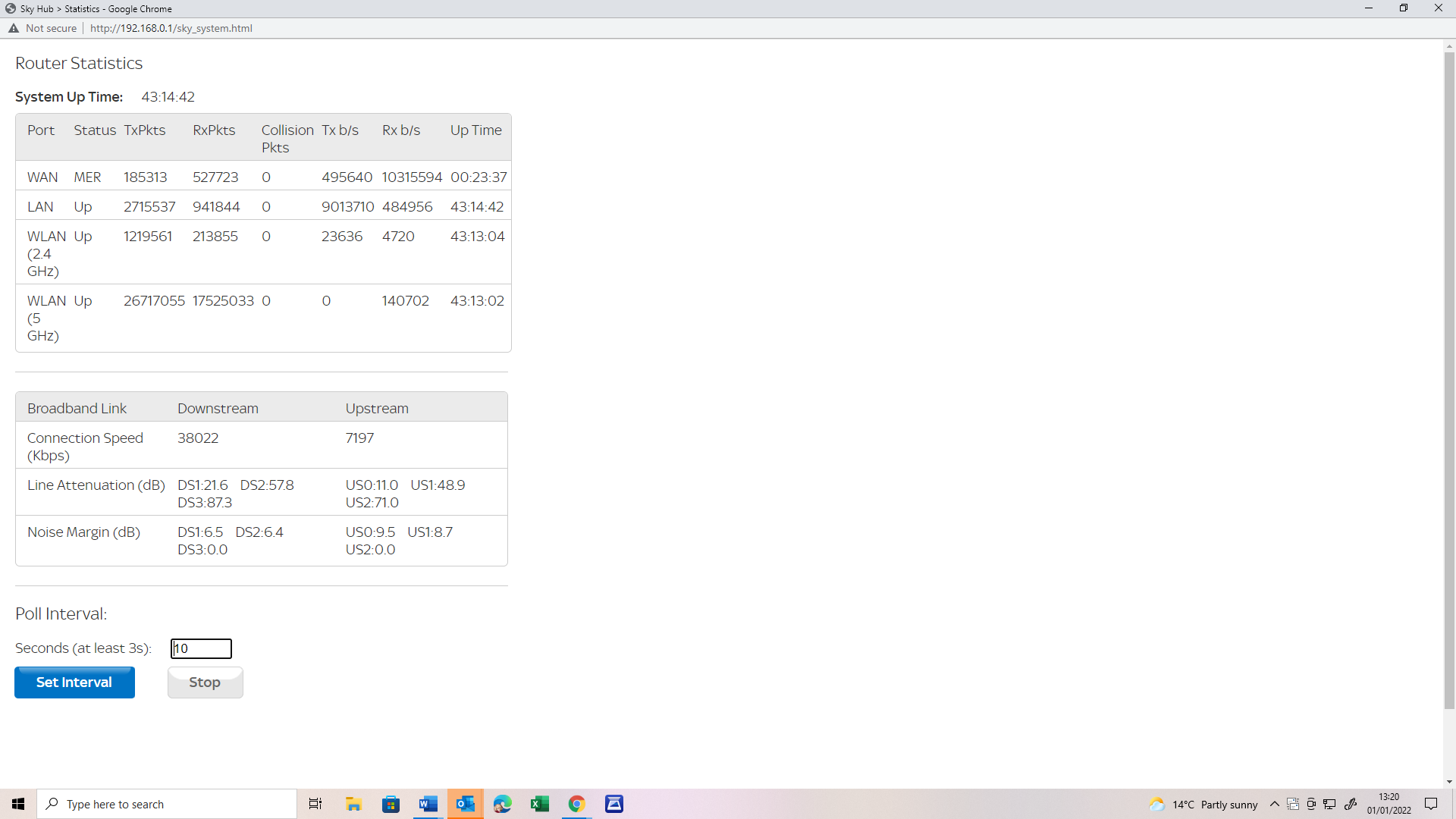Click the Outlook icon in the taskbar
This screenshot has width=1456, height=819.
[x=465, y=803]
